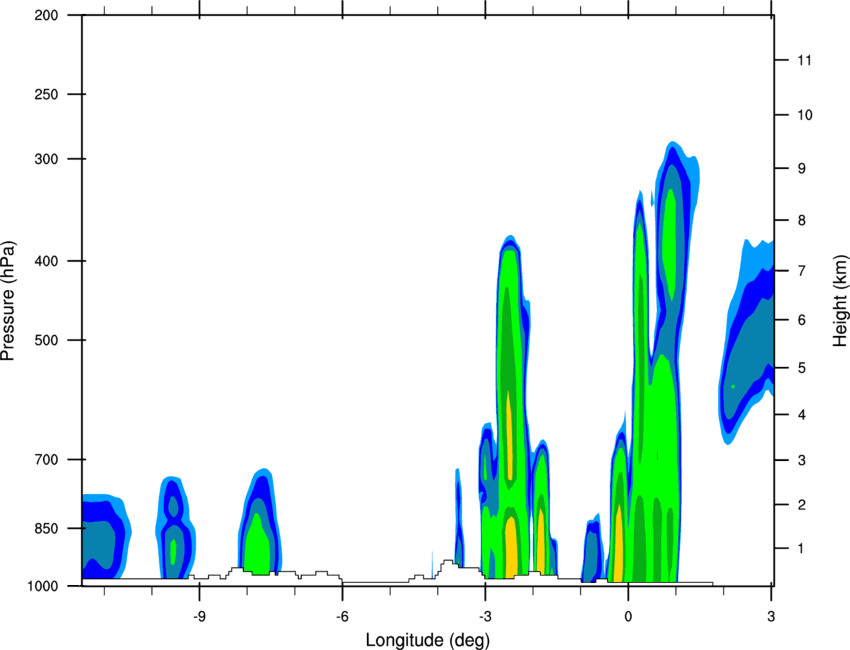Viewport: 850px width, 650px height.
Task: Click the -9 longitude tick label
Action: point(199,617)
